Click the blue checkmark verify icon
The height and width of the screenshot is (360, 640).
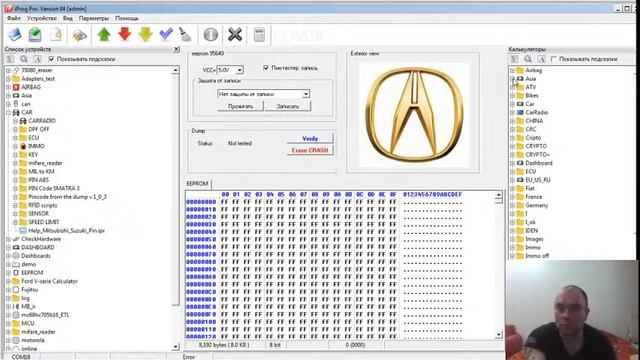[166, 35]
